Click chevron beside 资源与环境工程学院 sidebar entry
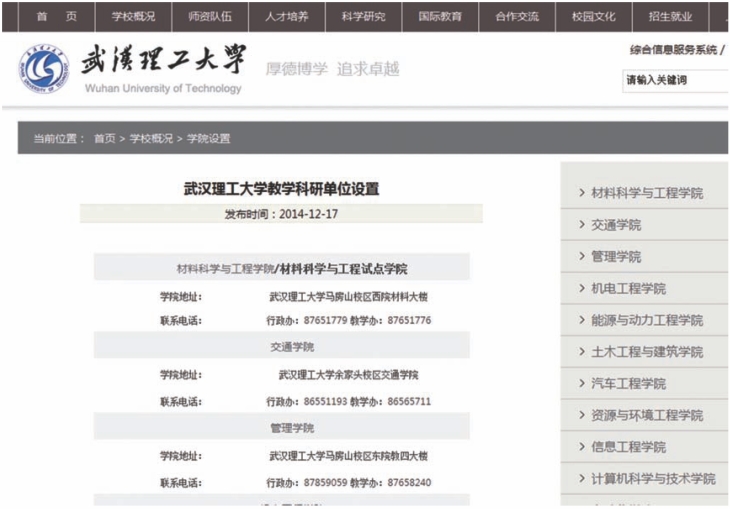Image resolution: width=730 pixels, height=509 pixels. (581, 414)
